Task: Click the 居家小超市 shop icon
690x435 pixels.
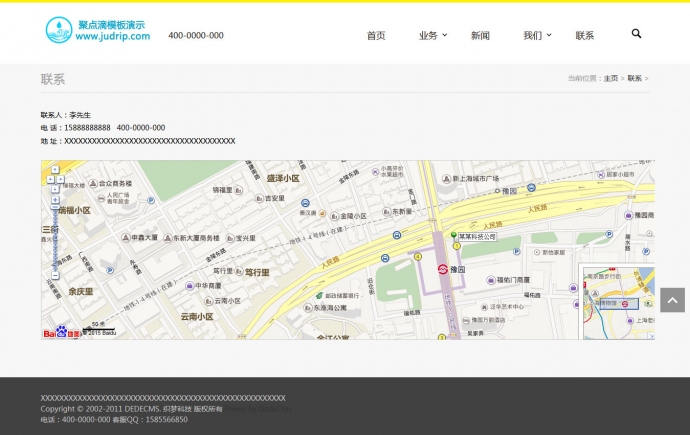Action: point(601,175)
